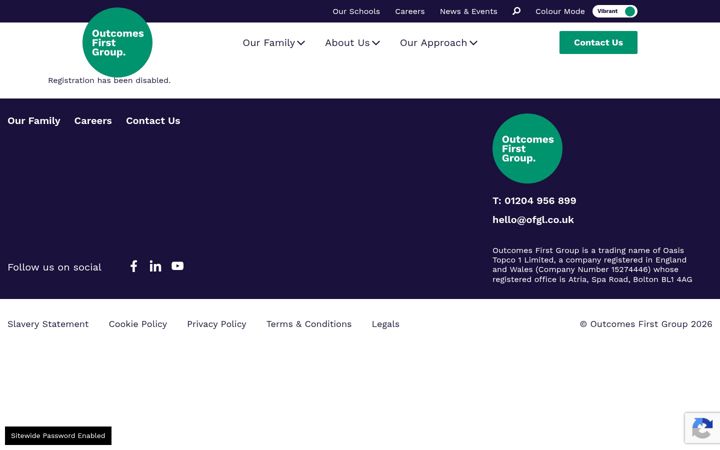Click the Sitewide Password Enabled badge
This screenshot has height=450, width=720.
[x=58, y=435]
